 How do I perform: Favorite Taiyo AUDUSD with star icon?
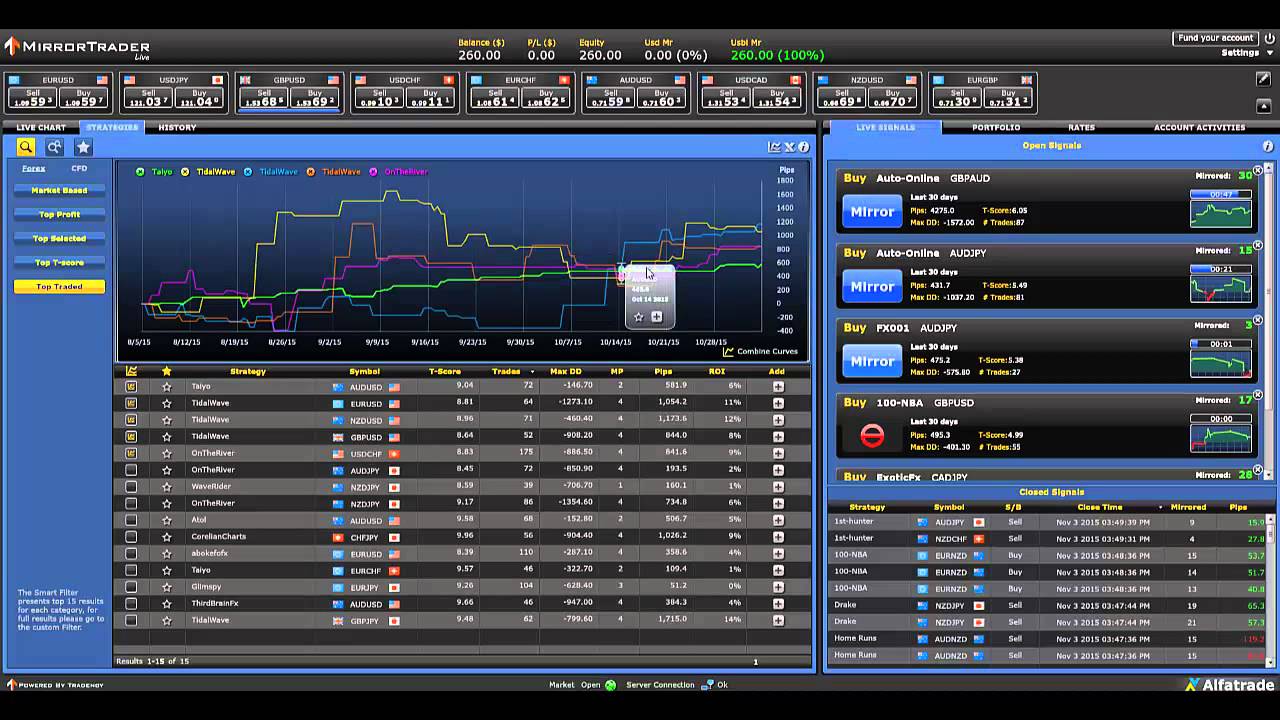167,386
